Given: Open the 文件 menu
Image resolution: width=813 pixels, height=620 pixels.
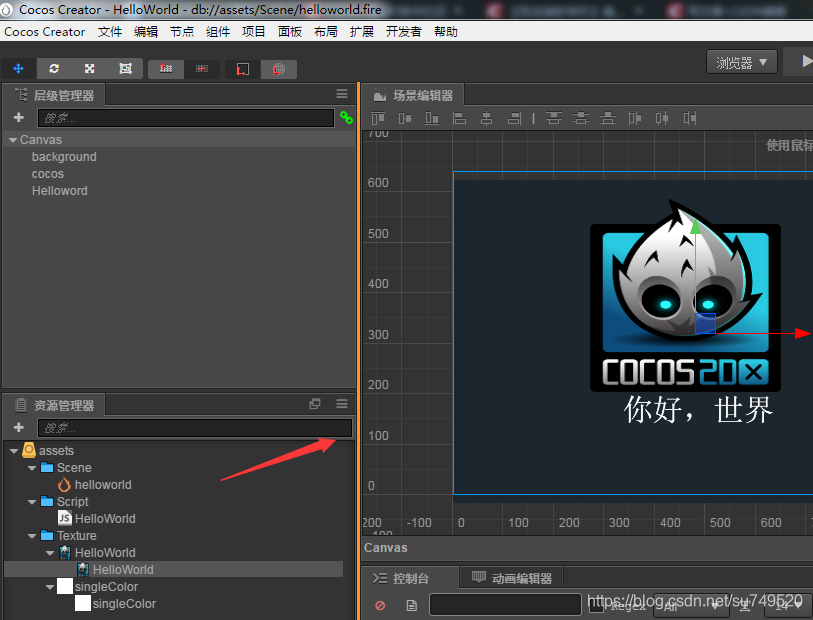Looking at the screenshot, I should point(110,32).
